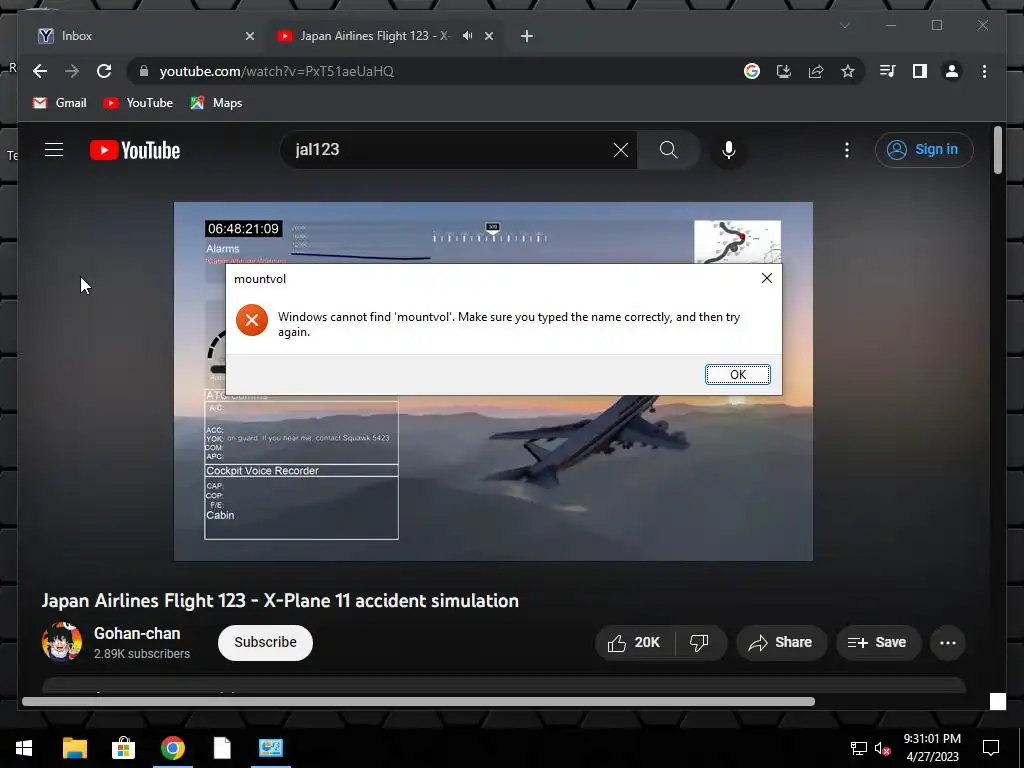Open Microsoft Store from the taskbar
The image size is (1024, 768).
pos(123,748)
